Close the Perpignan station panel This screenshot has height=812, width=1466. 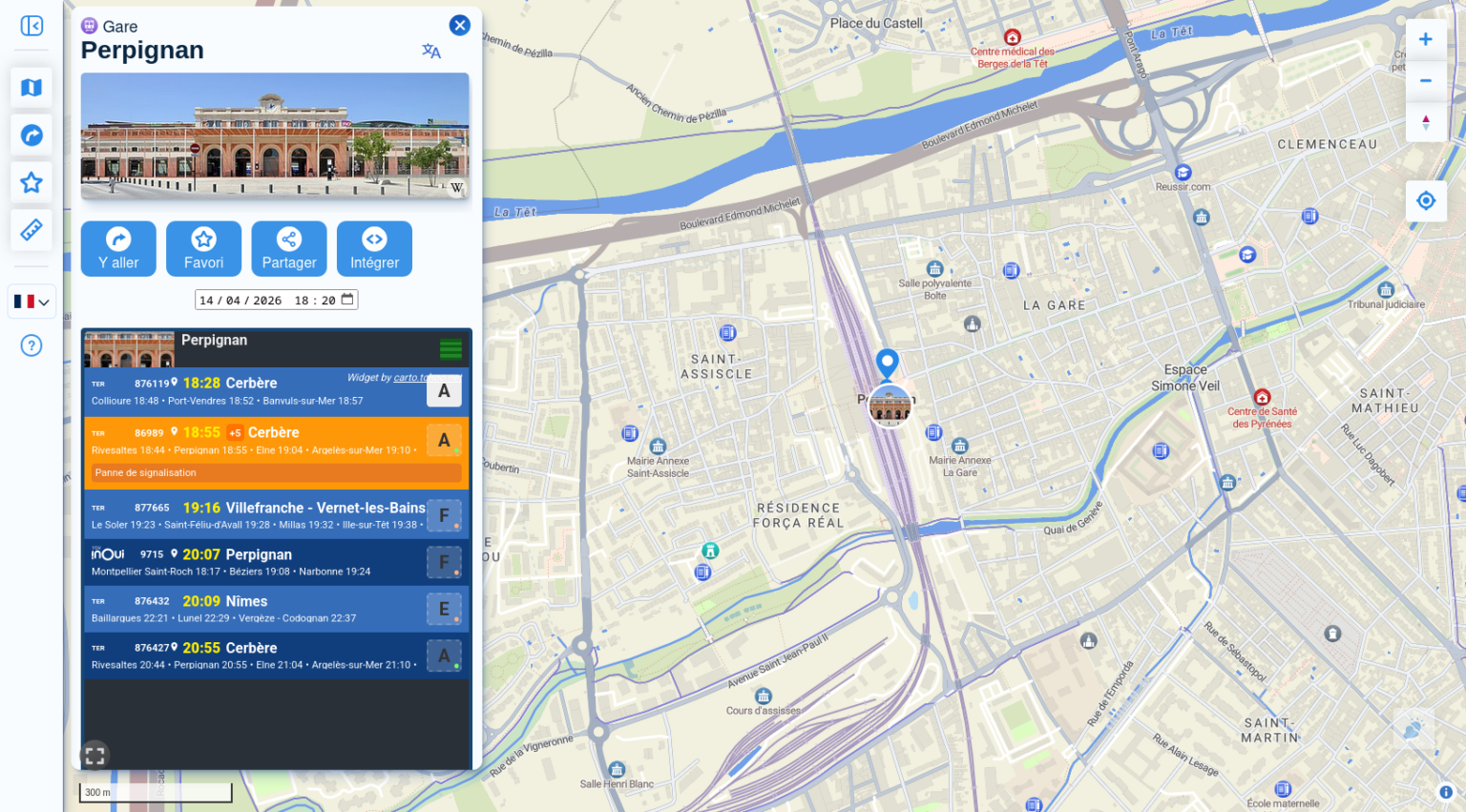click(460, 26)
